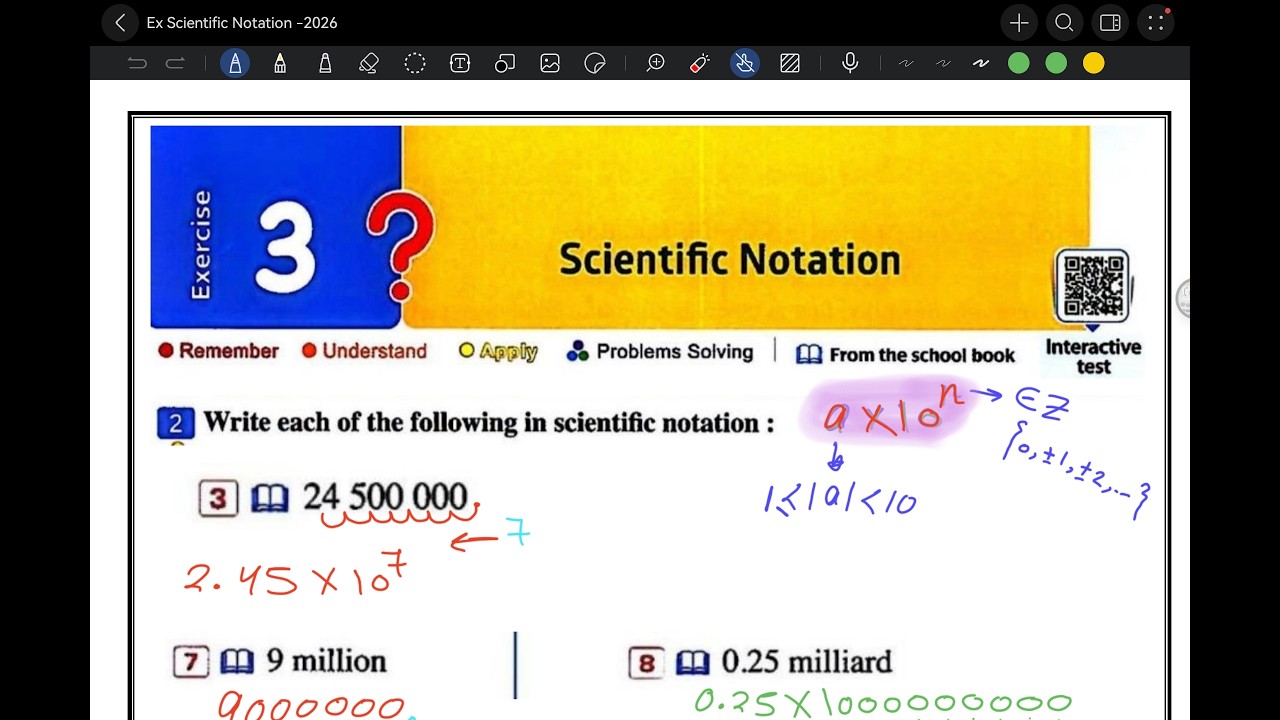The image size is (1280, 720).
Task: Select the pen tool
Action: pyautogui.click(x=235, y=63)
